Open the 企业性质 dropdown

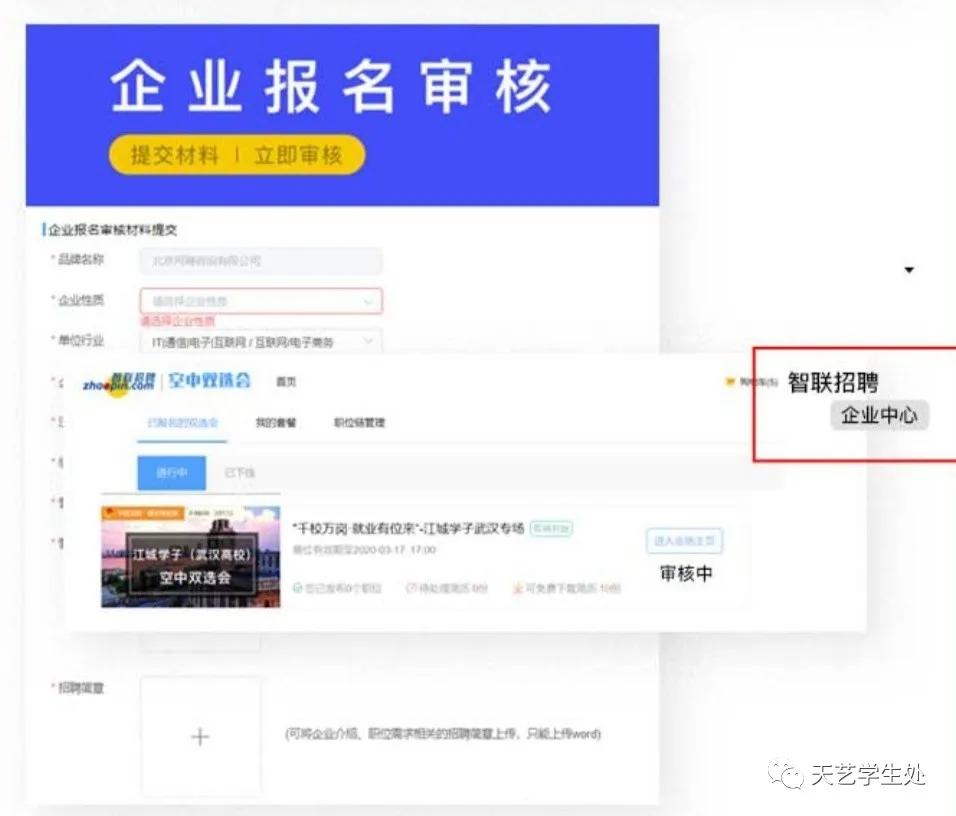click(x=261, y=301)
